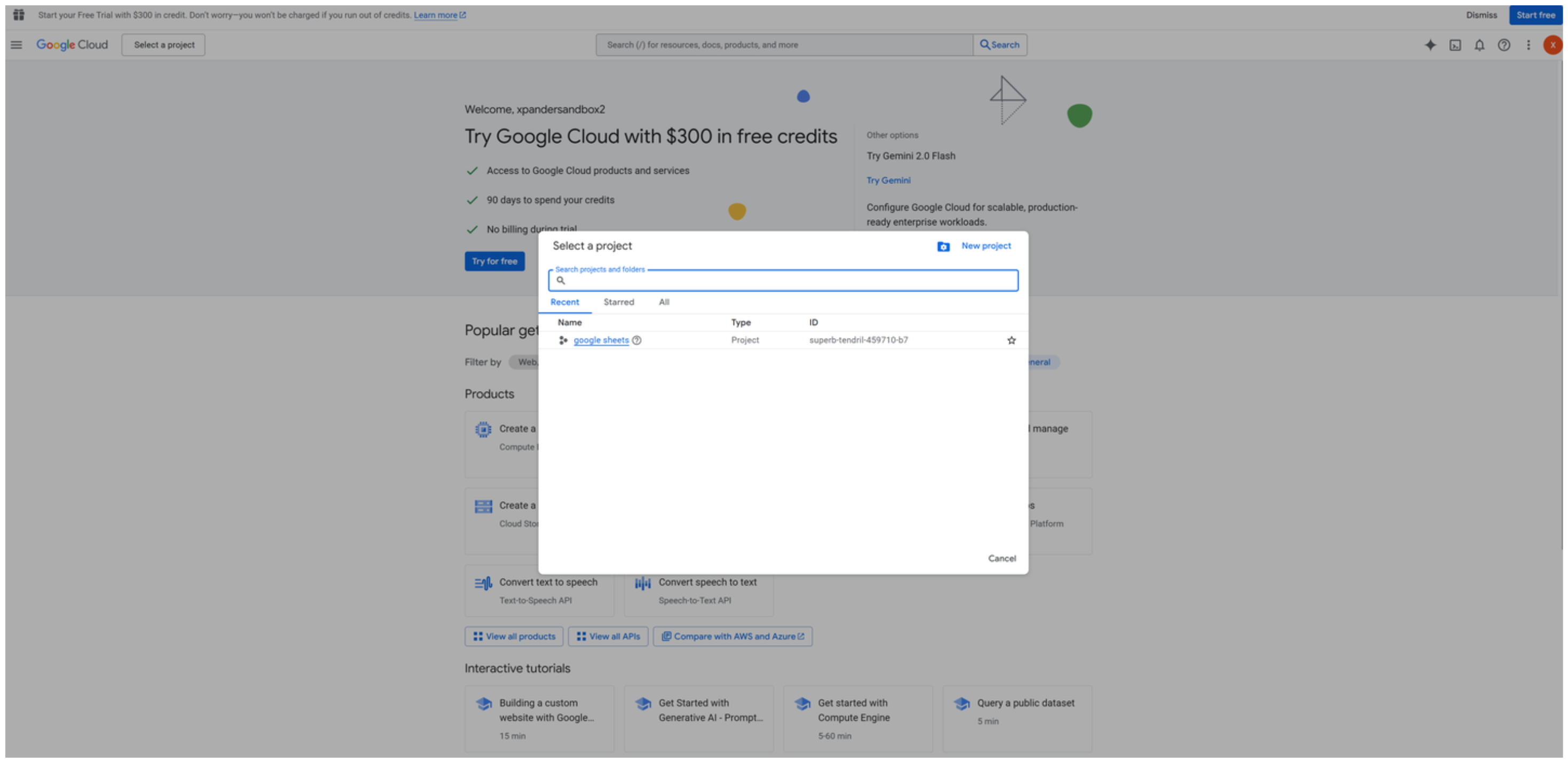Open the notifications bell
This screenshot has width=1568, height=763.
(1479, 44)
